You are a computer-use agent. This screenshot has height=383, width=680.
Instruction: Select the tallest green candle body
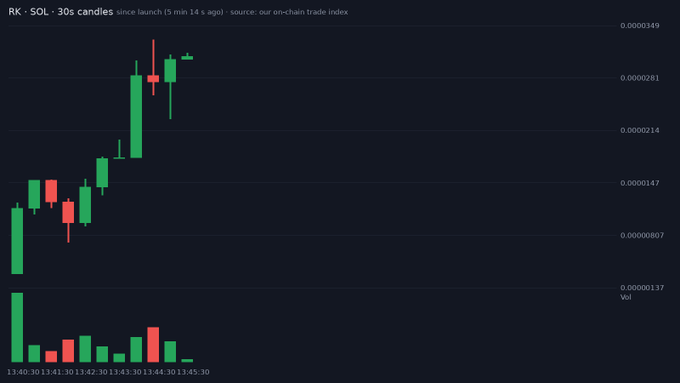tap(136, 117)
